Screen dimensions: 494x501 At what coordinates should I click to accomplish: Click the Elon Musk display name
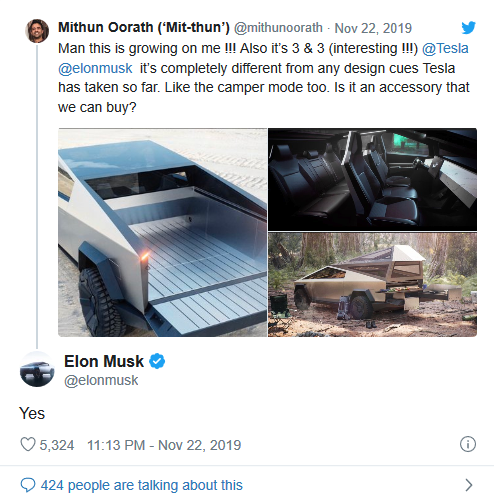click(104, 361)
